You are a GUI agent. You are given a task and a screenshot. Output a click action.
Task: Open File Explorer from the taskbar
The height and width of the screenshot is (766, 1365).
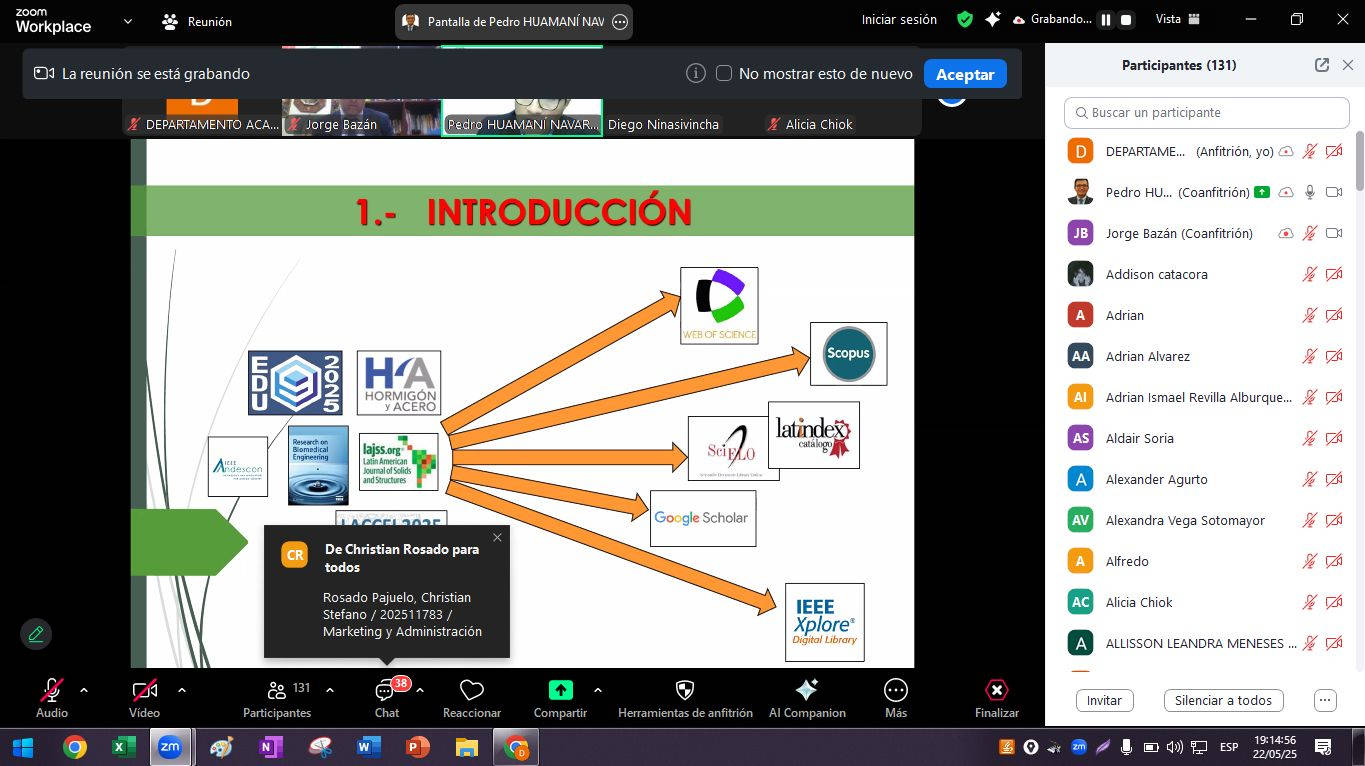[466, 747]
